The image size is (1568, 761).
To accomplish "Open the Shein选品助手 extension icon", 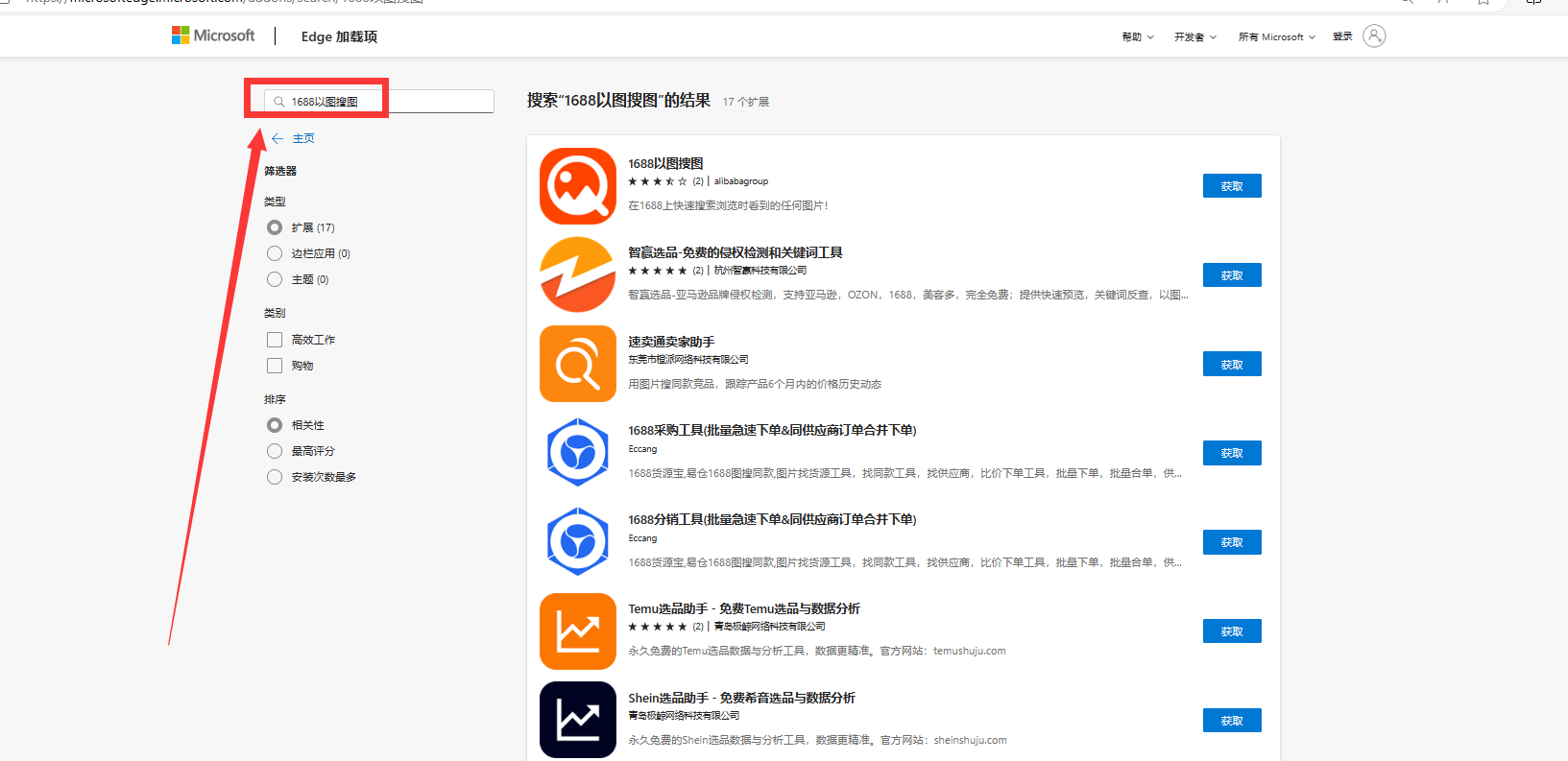I will pos(578,720).
